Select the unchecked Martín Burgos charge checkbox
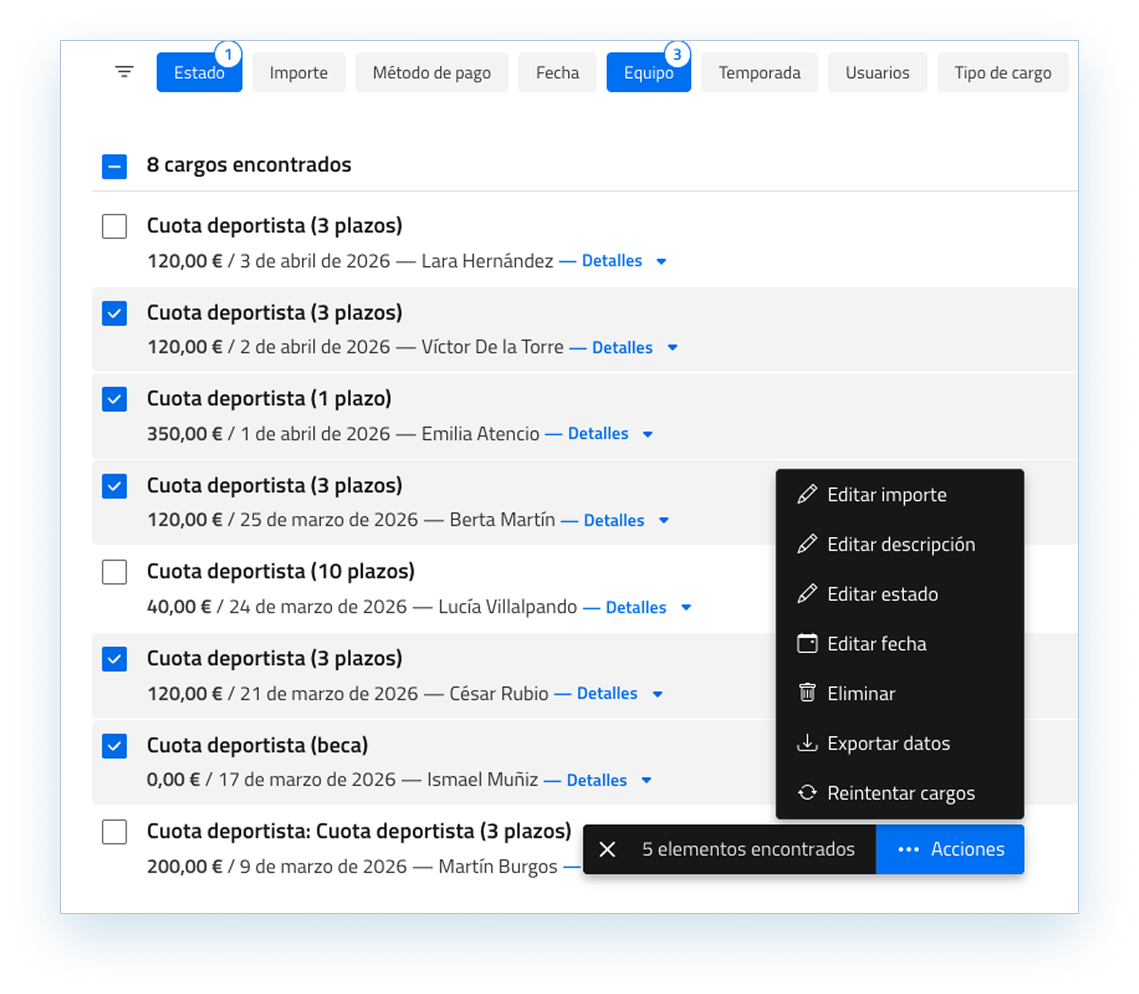Viewport: 1139px width, 994px height. (x=115, y=832)
